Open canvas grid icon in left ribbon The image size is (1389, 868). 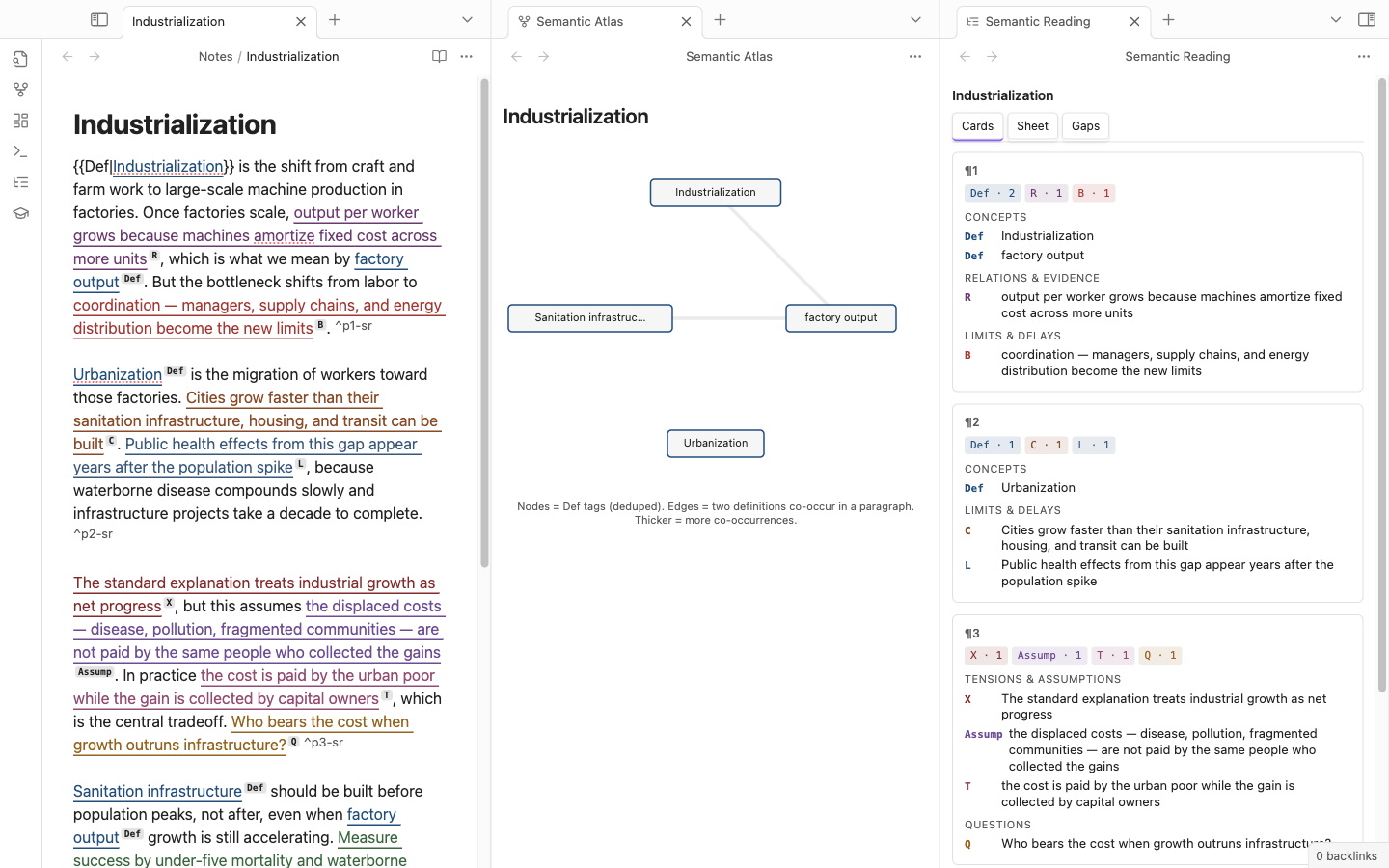click(x=20, y=121)
